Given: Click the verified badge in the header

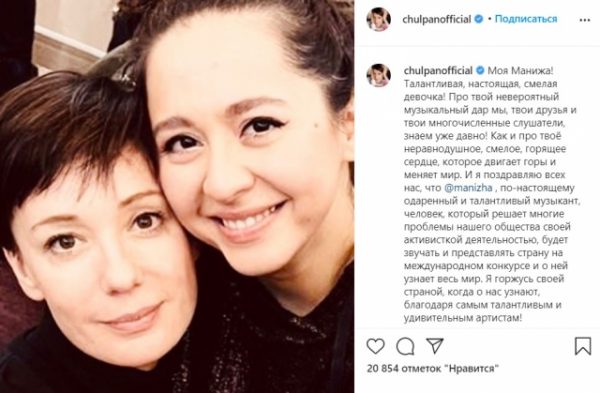Looking at the screenshot, I should [x=478, y=19].
